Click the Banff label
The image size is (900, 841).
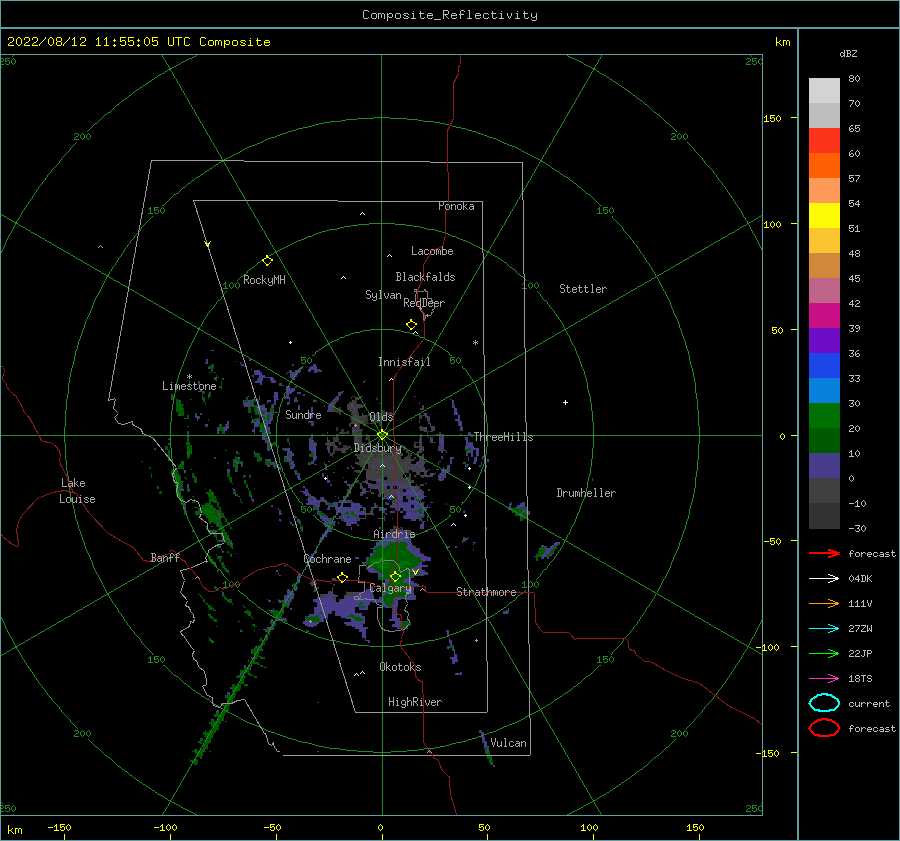coord(165,557)
